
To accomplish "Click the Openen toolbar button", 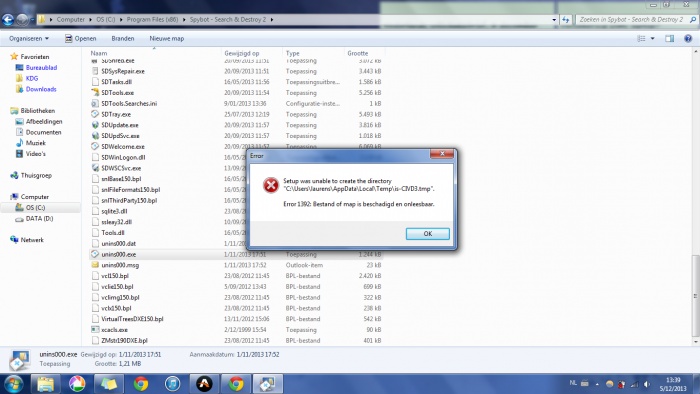I will tap(81, 39).
